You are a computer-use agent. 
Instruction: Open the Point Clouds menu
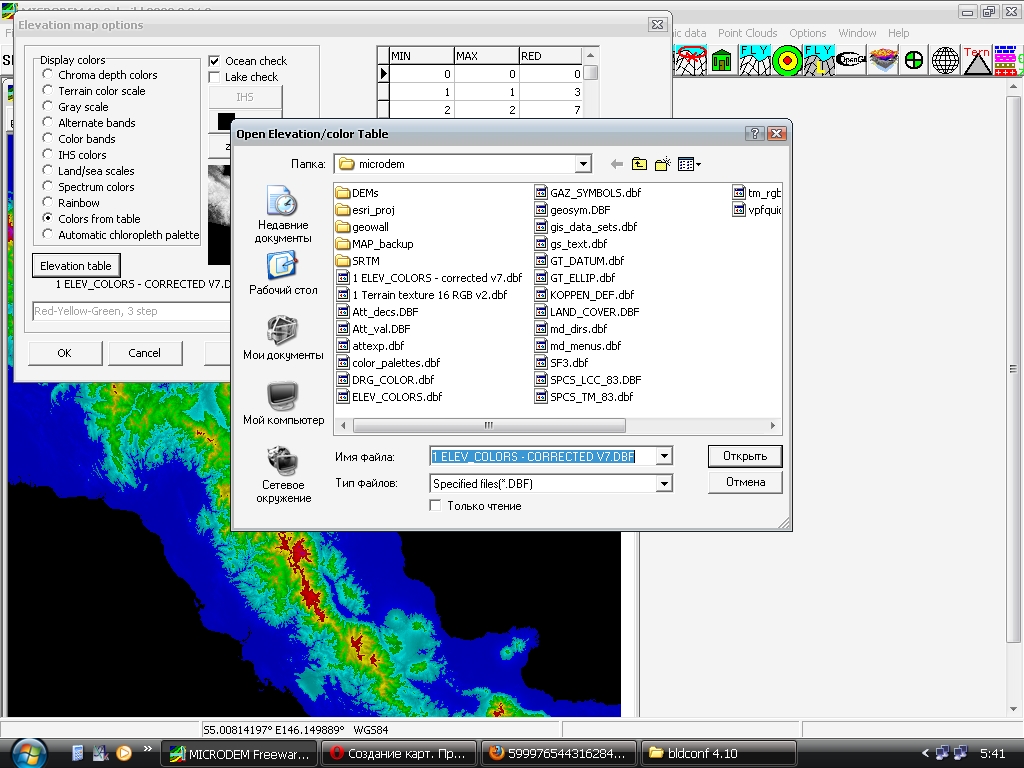click(x=747, y=33)
